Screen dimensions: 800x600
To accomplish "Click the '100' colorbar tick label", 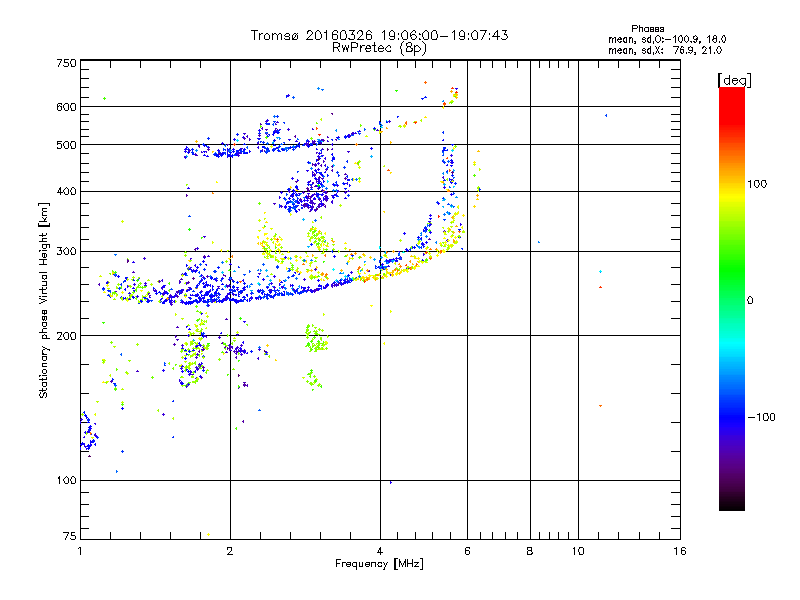I will pyautogui.click(x=757, y=184).
